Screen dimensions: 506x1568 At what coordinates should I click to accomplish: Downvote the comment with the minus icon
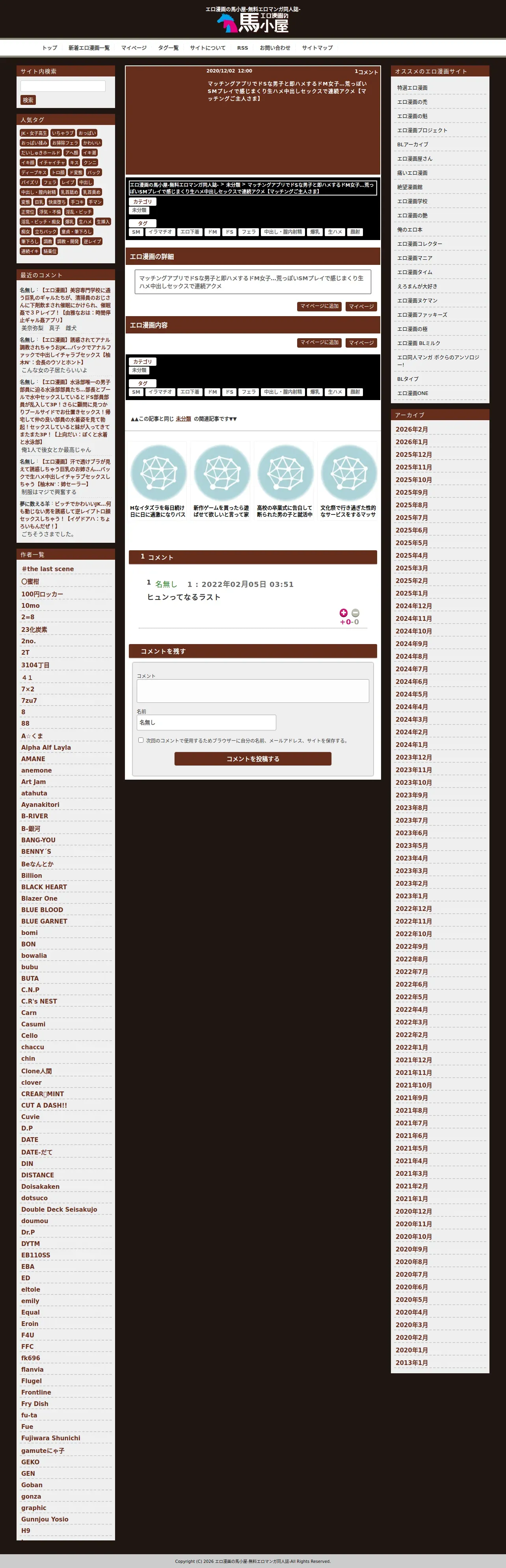tap(355, 613)
